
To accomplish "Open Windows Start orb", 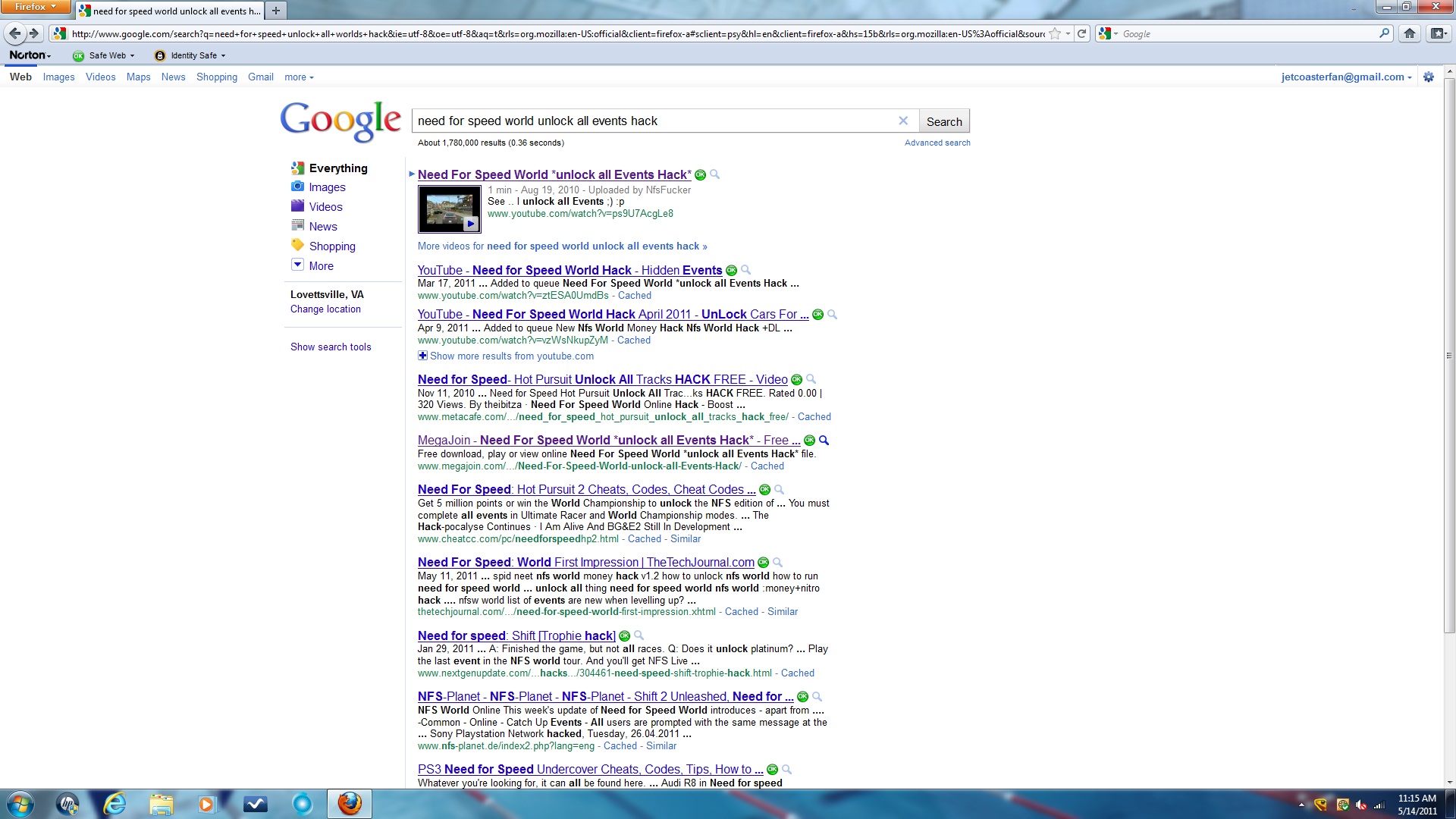I will pyautogui.click(x=20, y=804).
